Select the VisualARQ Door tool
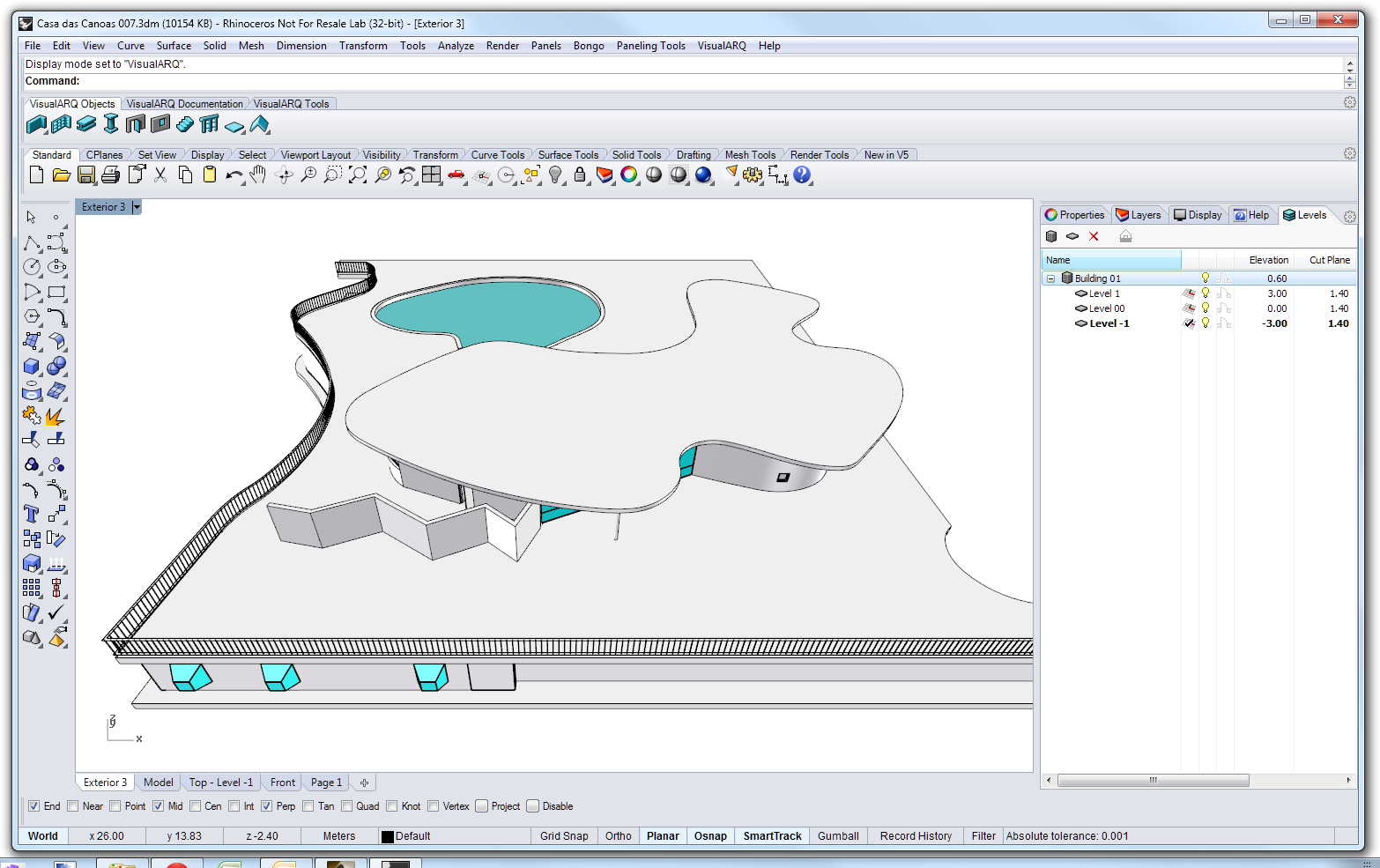This screenshot has width=1380, height=868. [135, 124]
